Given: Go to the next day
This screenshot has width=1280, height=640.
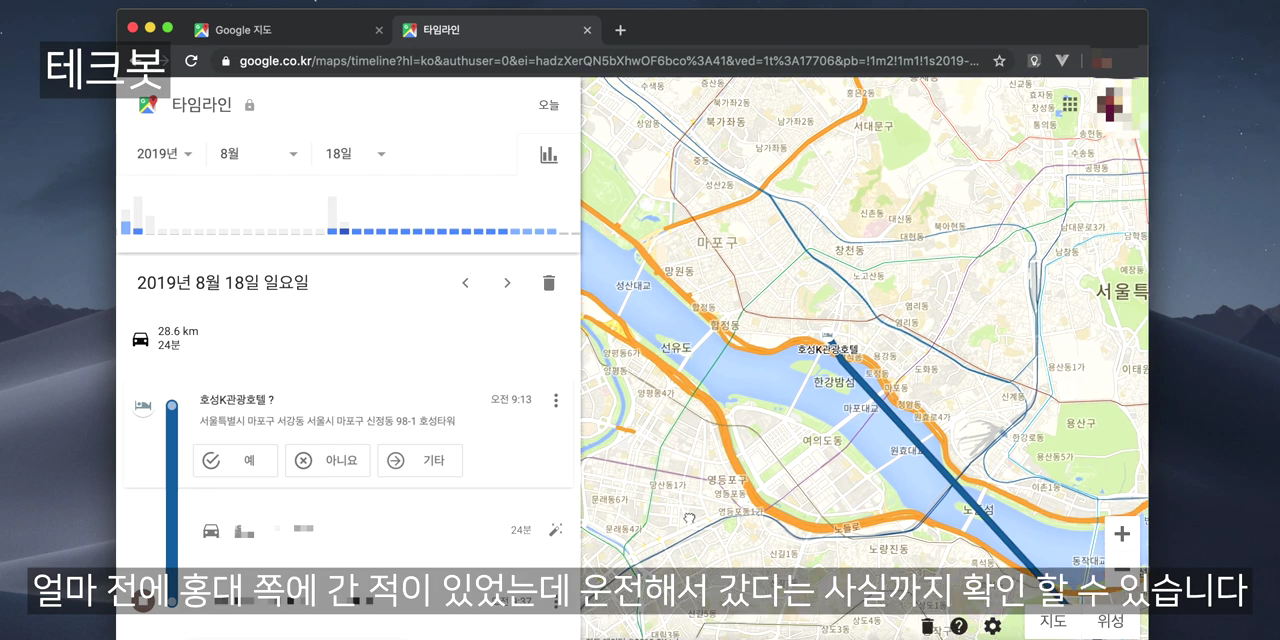Looking at the screenshot, I should [507, 283].
